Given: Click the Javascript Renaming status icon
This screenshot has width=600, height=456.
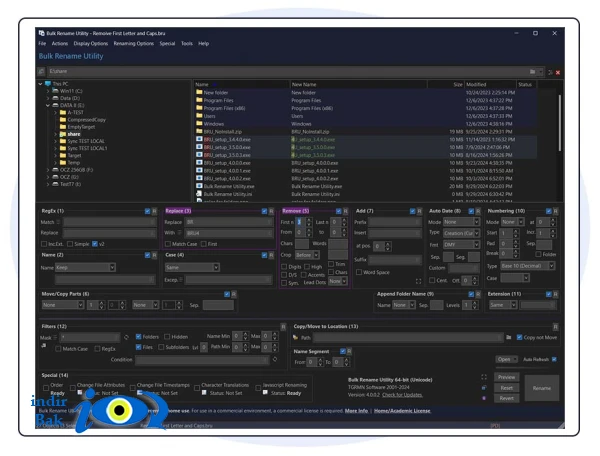Looking at the screenshot, I should pyautogui.click(x=265, y=392).
